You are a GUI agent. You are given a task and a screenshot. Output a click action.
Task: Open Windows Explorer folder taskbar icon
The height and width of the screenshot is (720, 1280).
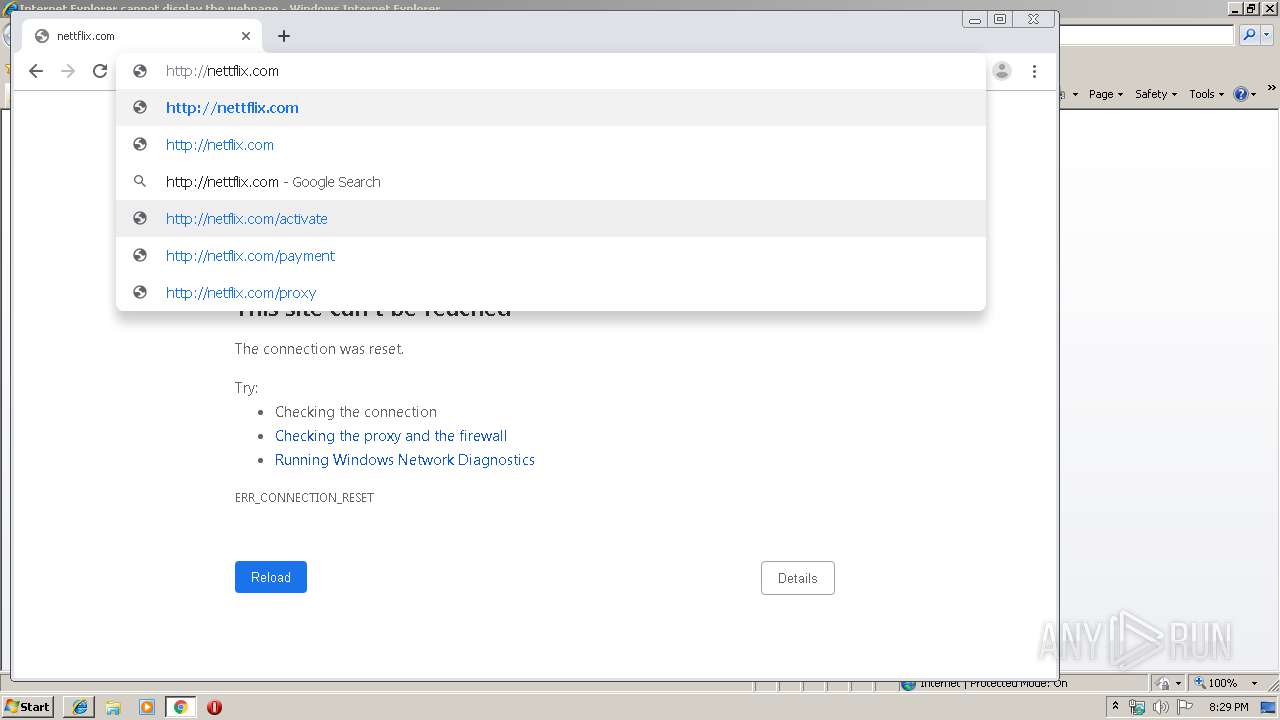113,707
